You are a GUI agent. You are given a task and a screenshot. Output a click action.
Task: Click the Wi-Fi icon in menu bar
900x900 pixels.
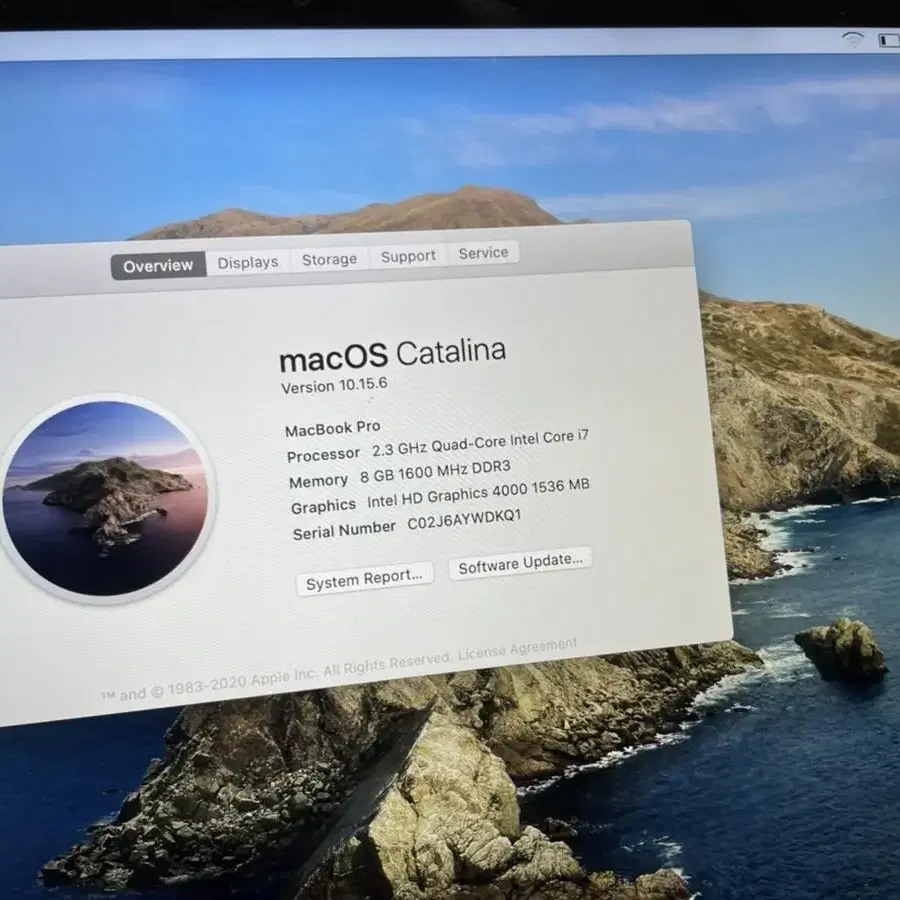click(x=853, y=40)
